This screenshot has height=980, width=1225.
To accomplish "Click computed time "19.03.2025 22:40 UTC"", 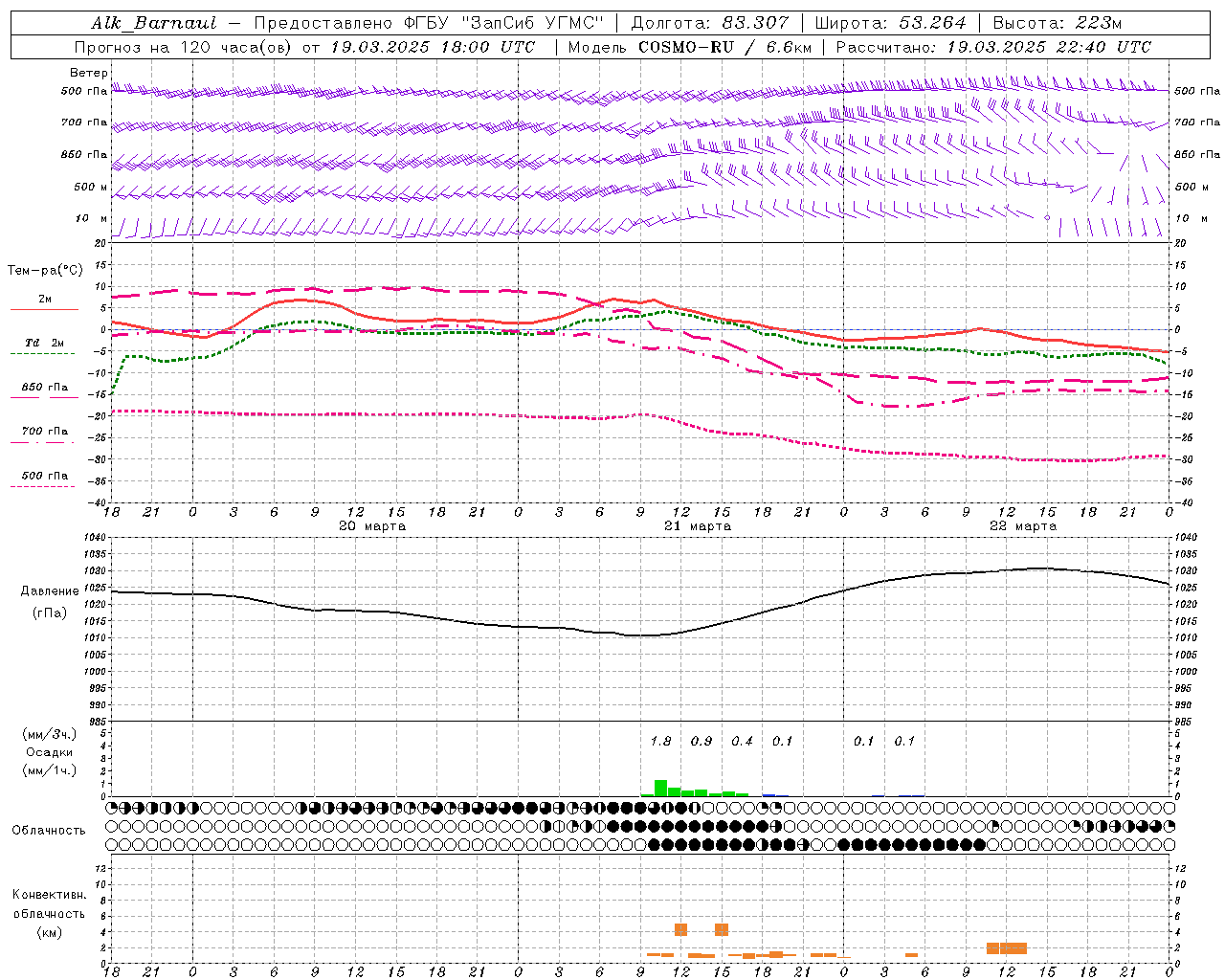I will (1049, 47).
